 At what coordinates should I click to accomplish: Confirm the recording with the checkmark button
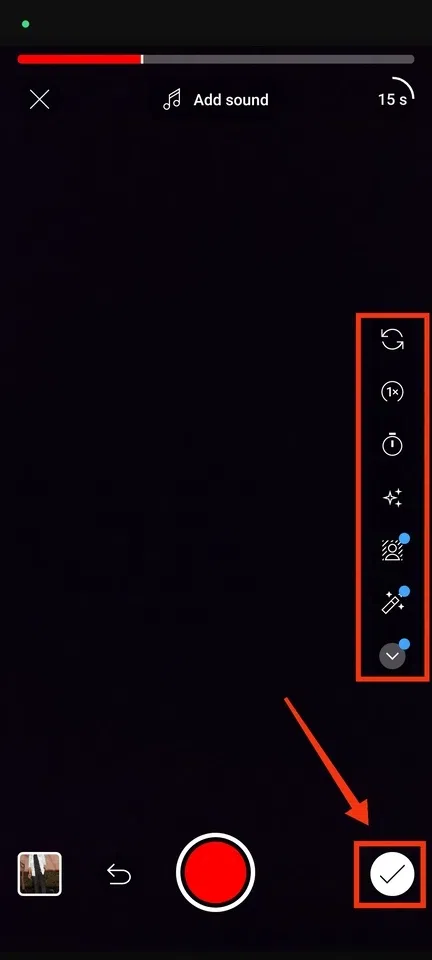[392, 874]
